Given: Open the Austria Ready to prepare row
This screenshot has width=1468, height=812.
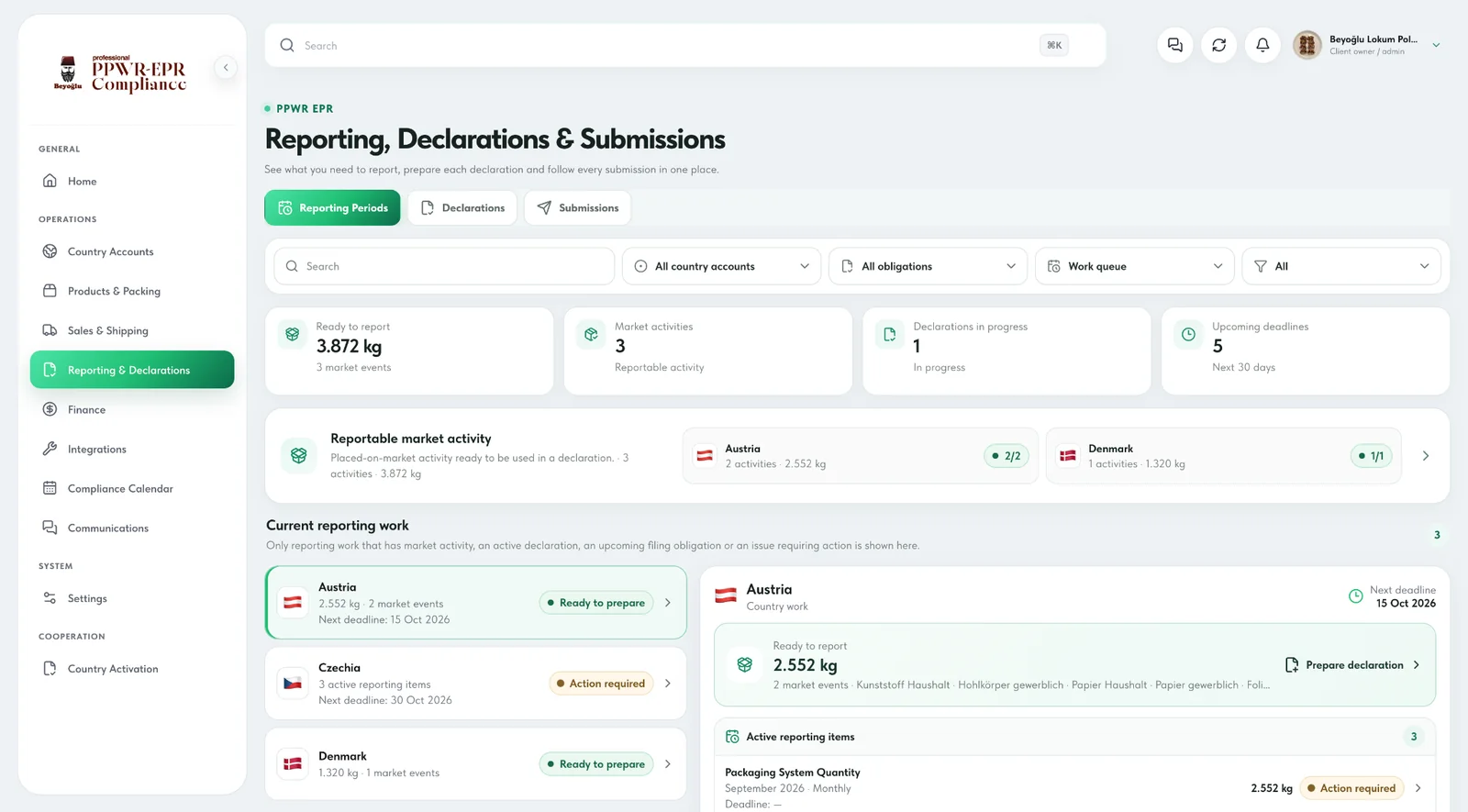Looking at the screenshot, I should pyautogui.click(x=476, y=603).
